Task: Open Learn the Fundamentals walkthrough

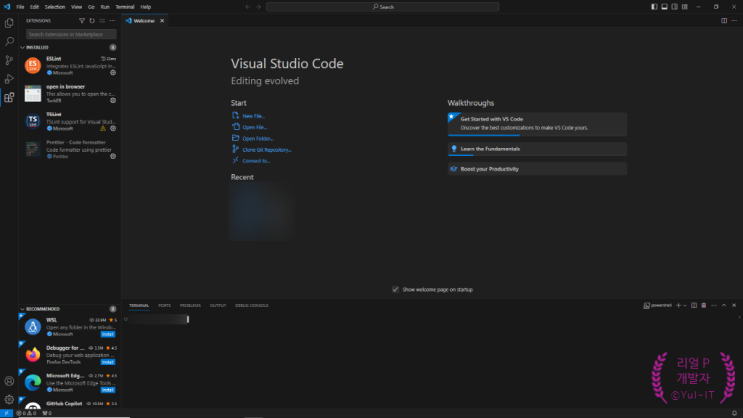Action: [x=537, y=149]
